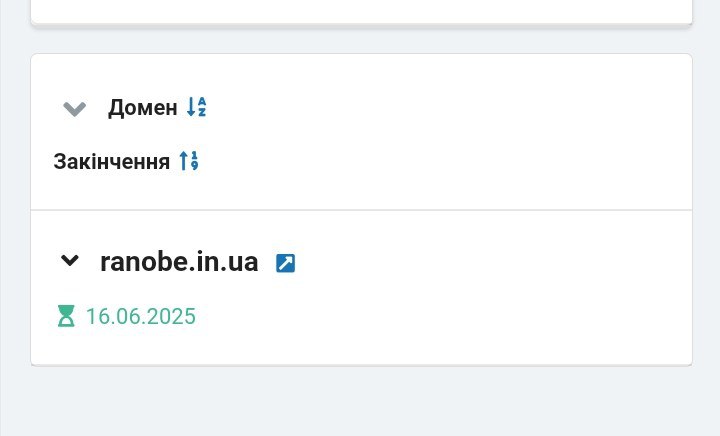Screen dimensions: 720x436
Task: Click empty space in the table header row
Action: (x=436, y=133)
